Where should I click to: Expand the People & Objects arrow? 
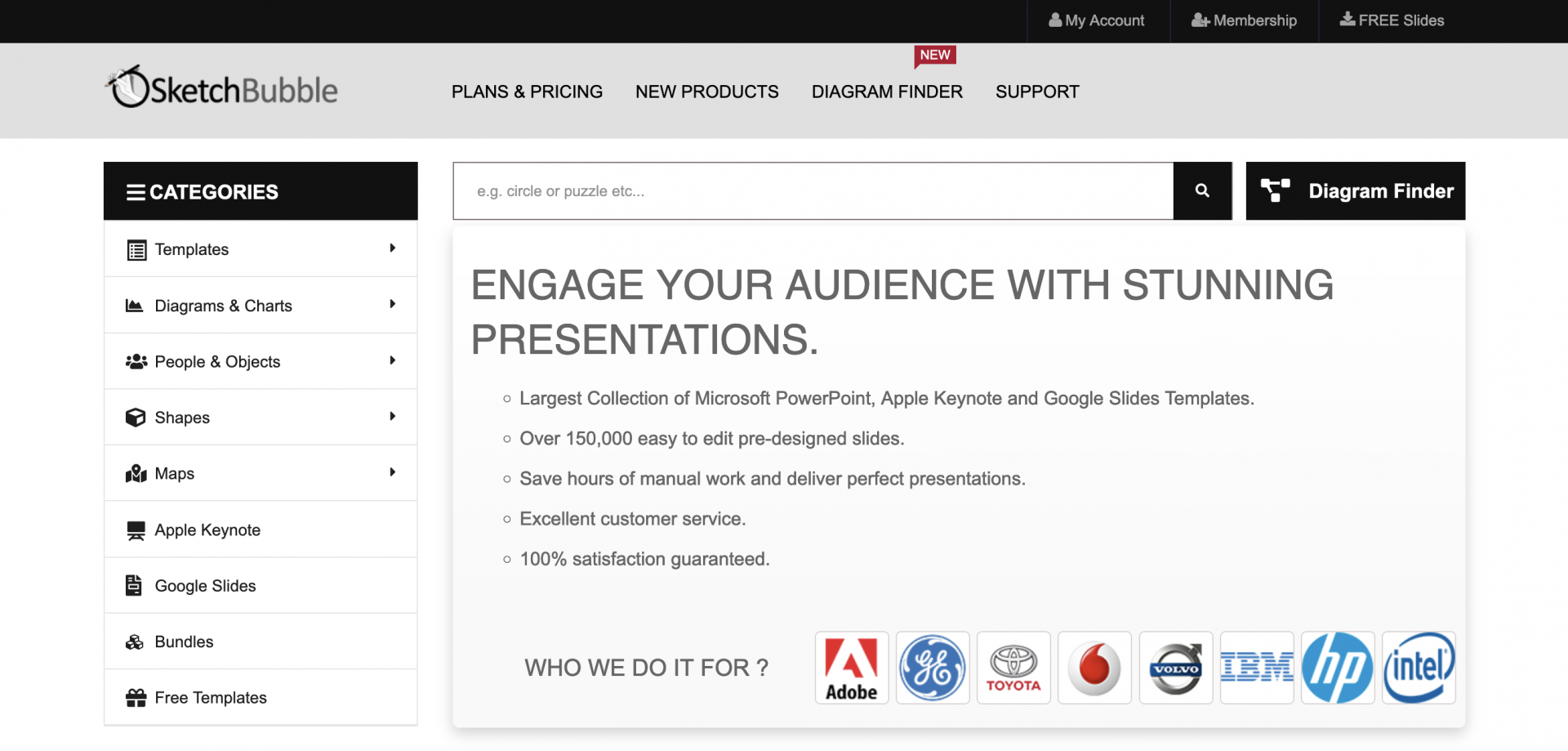[x=393, y=360]
